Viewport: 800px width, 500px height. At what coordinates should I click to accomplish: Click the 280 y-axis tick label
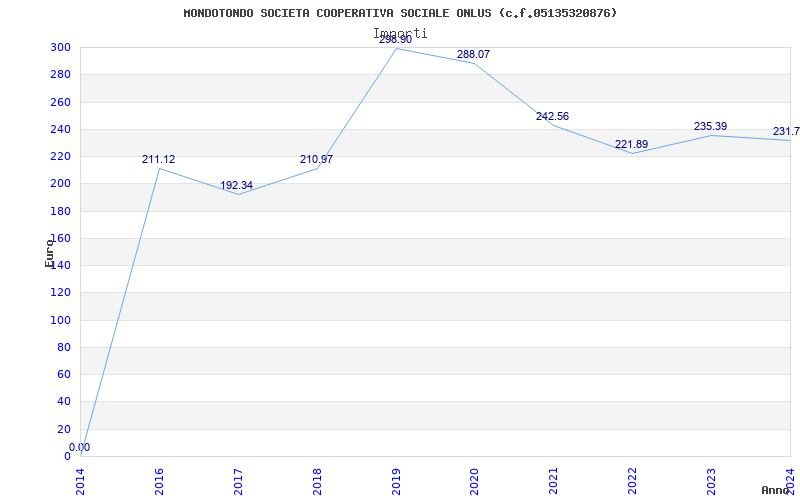pos(60,74)
